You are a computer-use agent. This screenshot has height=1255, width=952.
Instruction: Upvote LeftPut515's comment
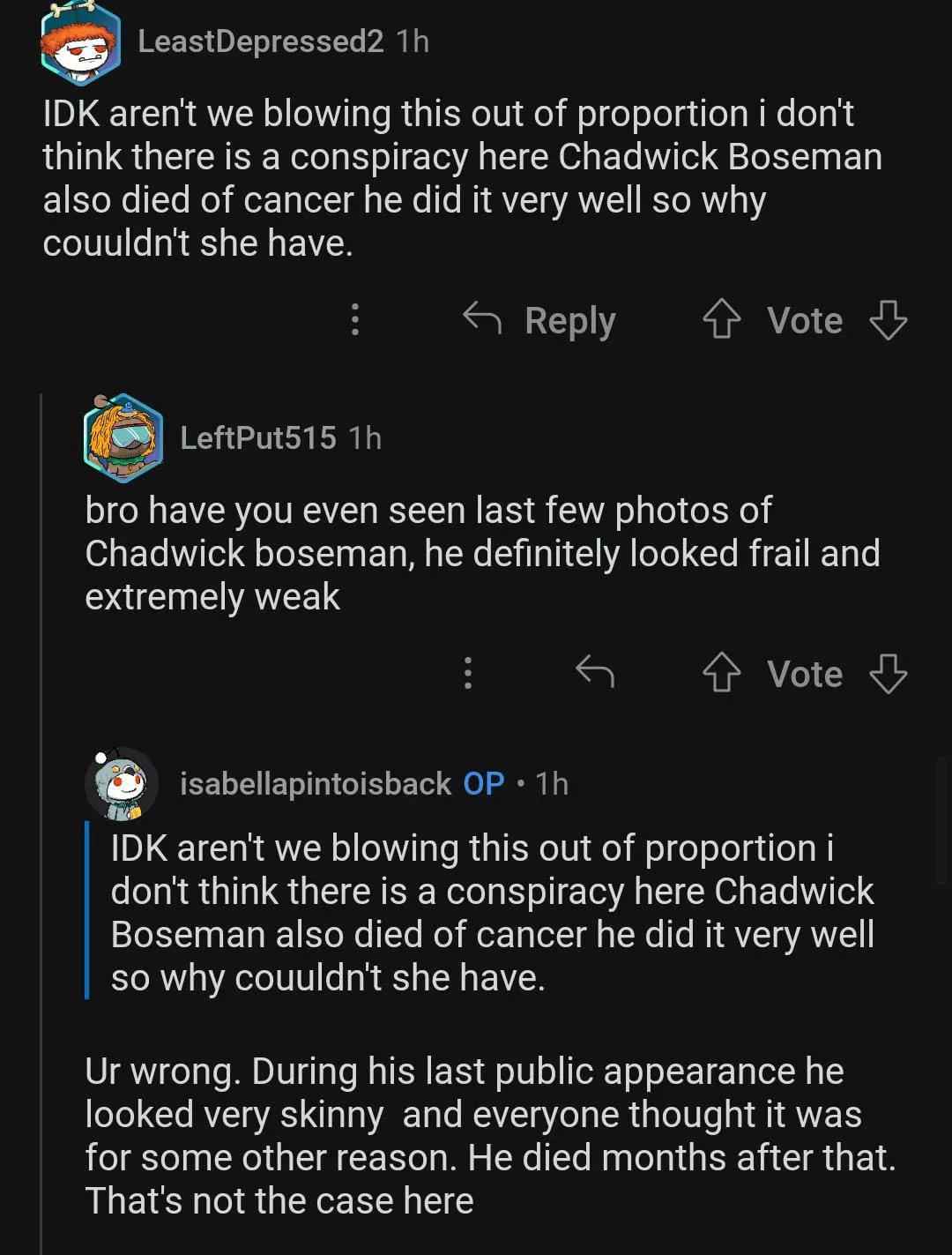[x=721, y=673]
